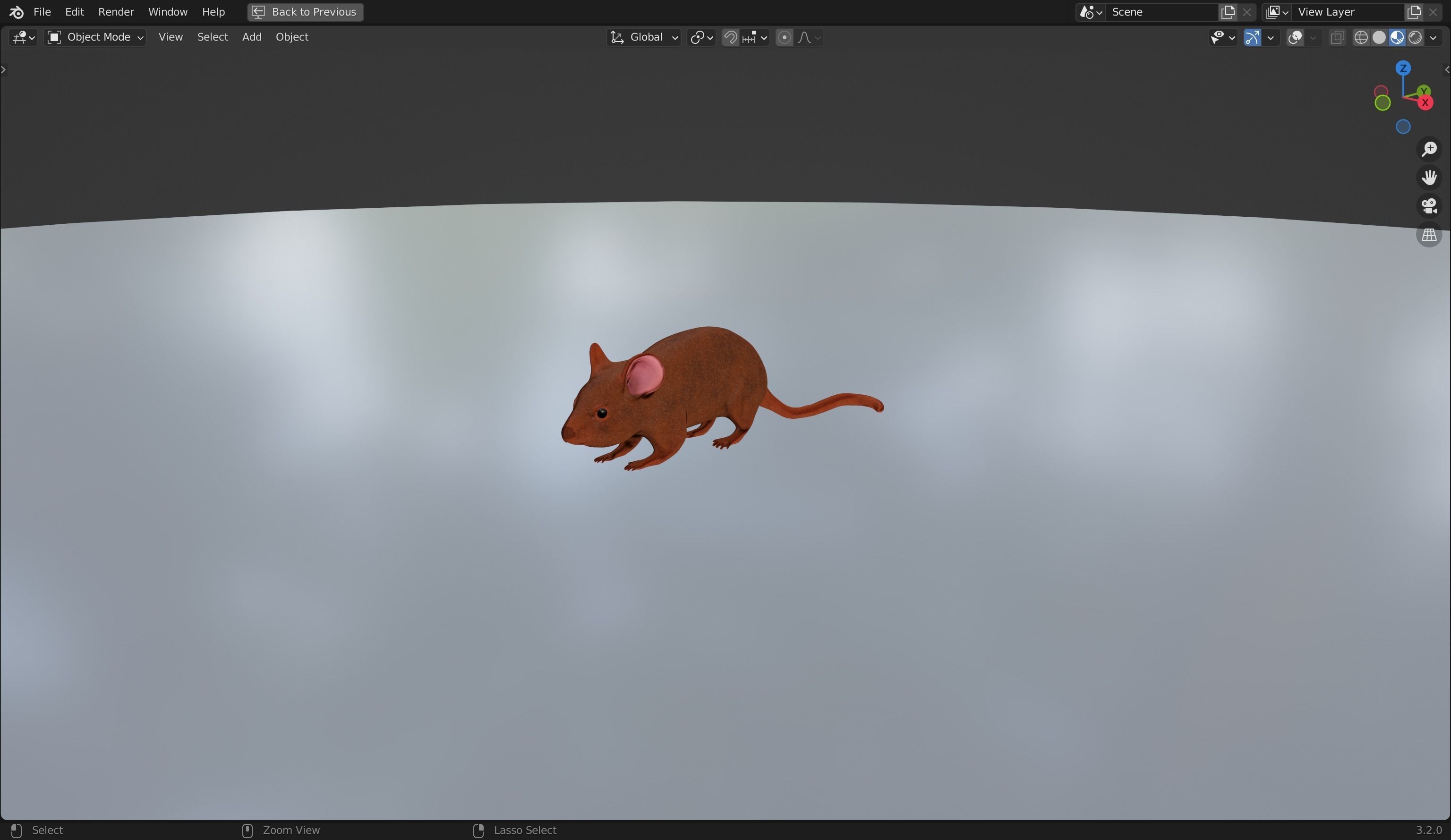Screen dimensions: 1451x840
Task: Open the viewport shading options dropdown
Action: [1433, 37]
